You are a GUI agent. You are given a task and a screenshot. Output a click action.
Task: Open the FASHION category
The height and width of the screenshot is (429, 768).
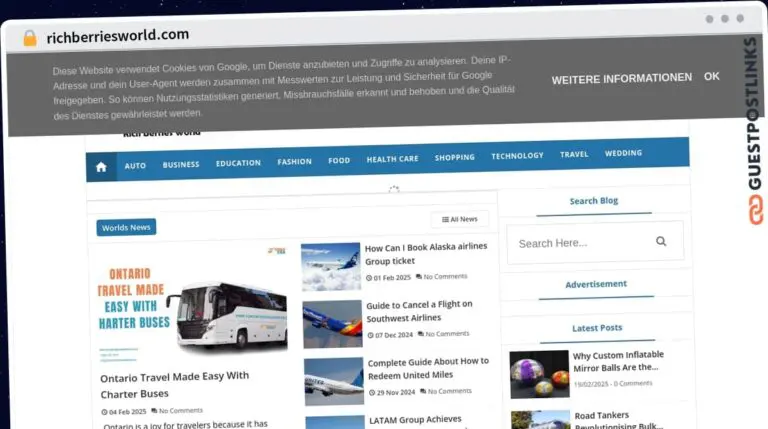(294, 162)
